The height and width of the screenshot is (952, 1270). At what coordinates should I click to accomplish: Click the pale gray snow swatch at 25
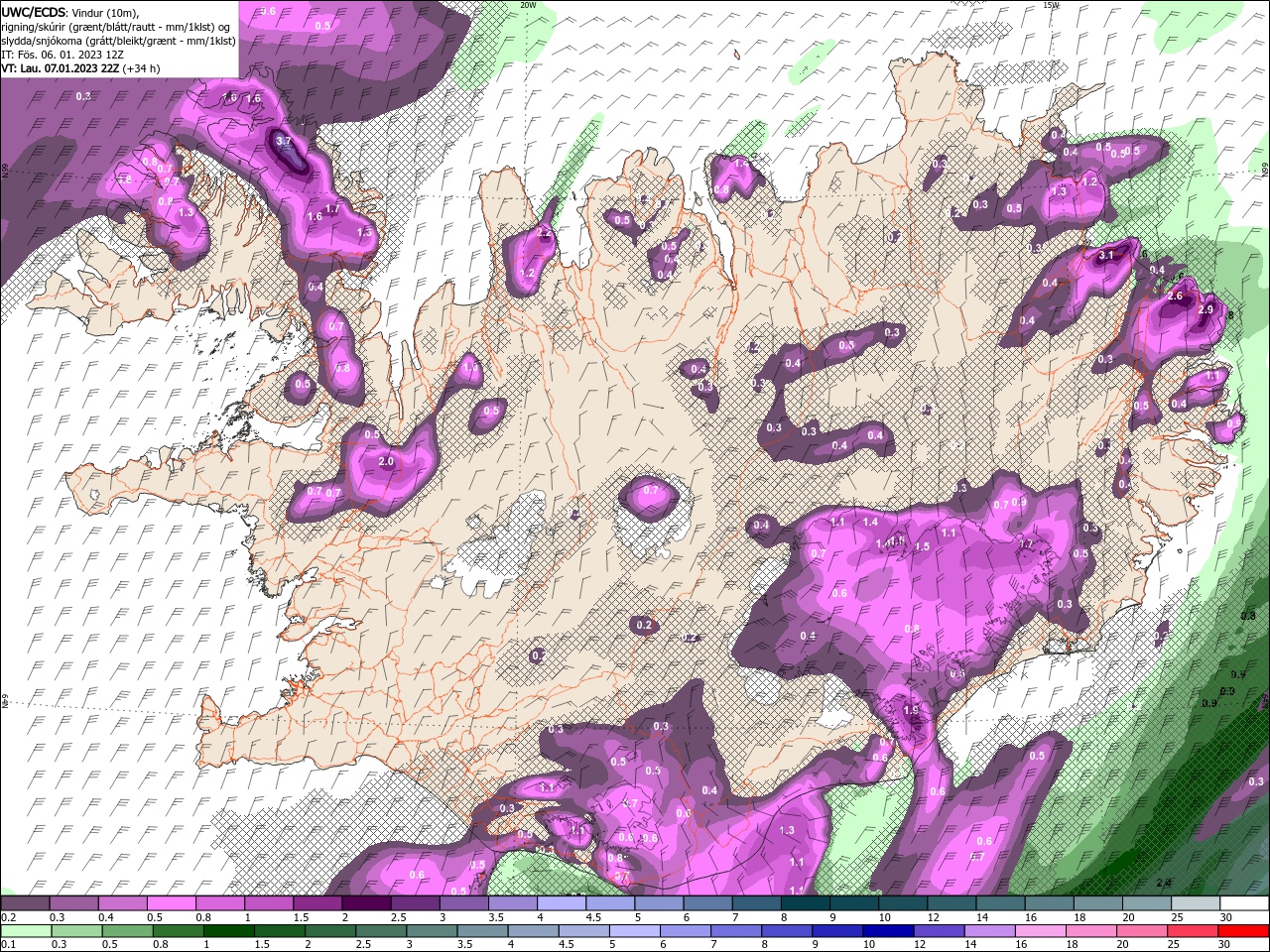(x=1196, y=903)
